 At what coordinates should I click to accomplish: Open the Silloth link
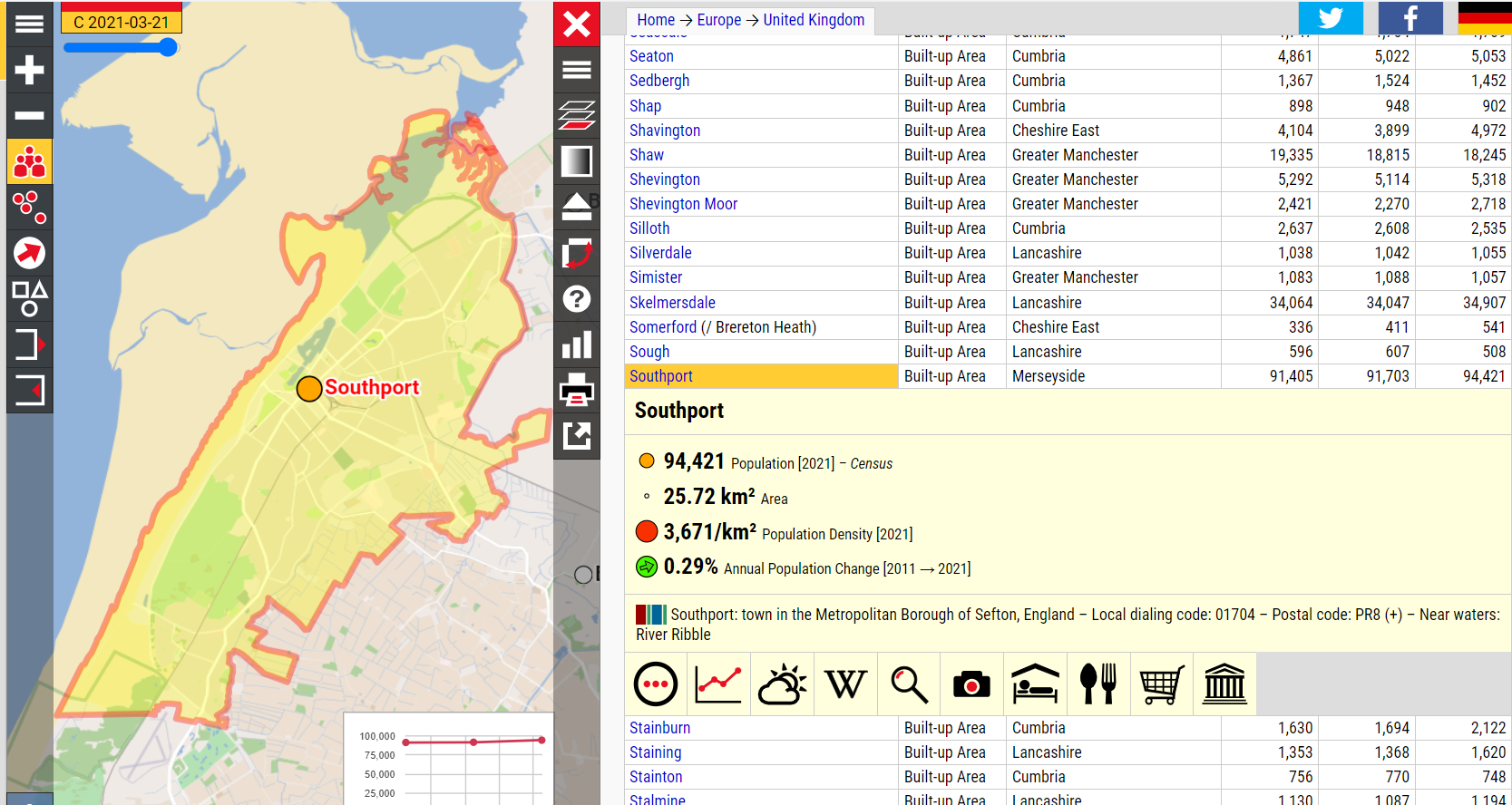(x=649, y=228)
